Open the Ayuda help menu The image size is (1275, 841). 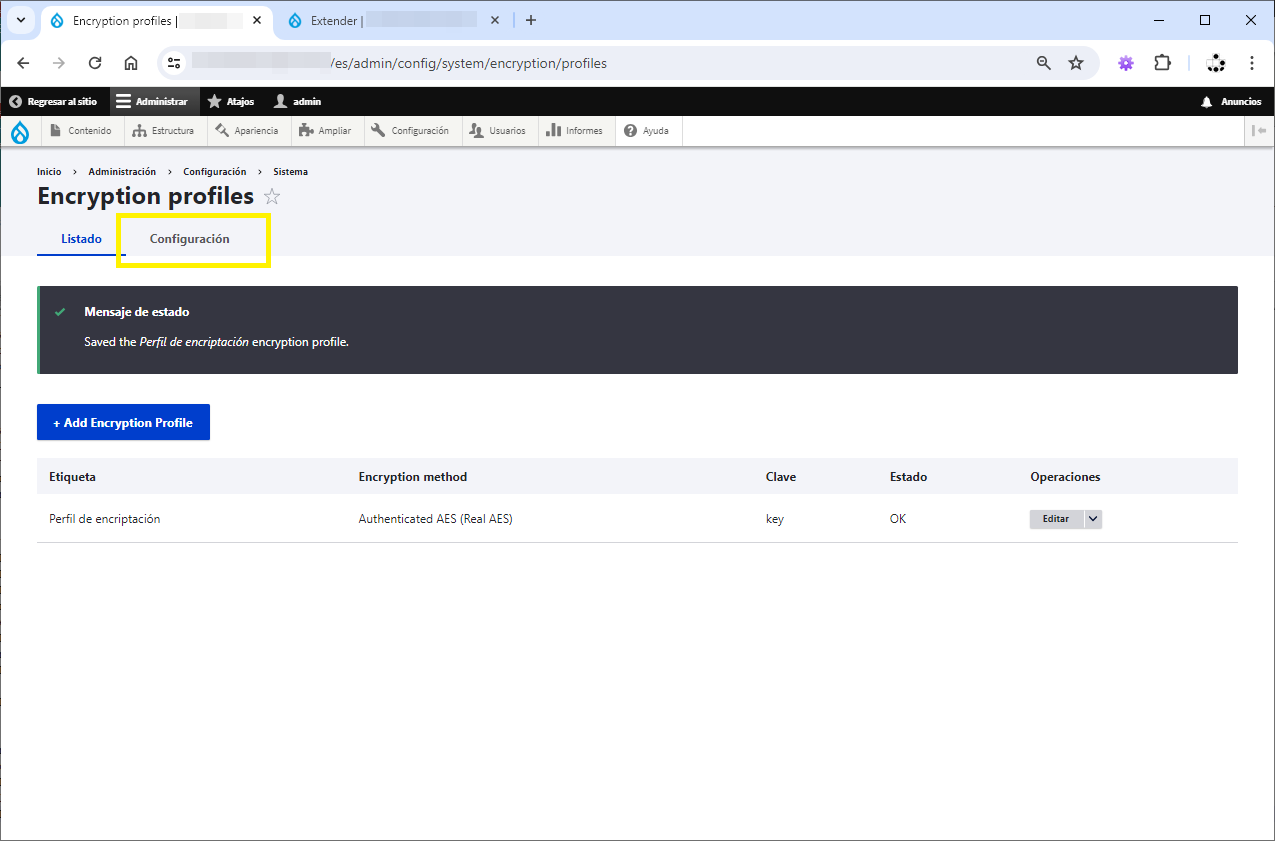647,131
